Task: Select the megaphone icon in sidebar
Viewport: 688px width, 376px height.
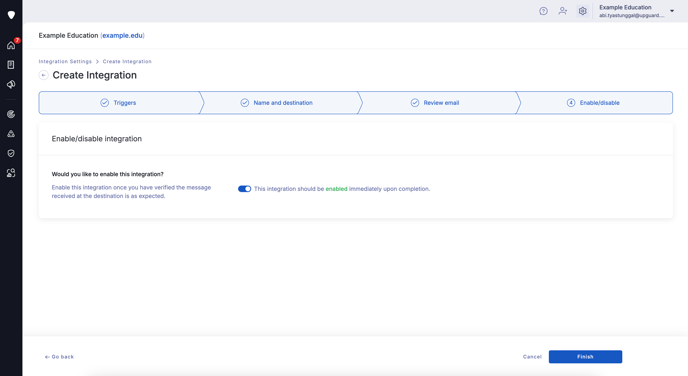Action: tap(11, 84)
